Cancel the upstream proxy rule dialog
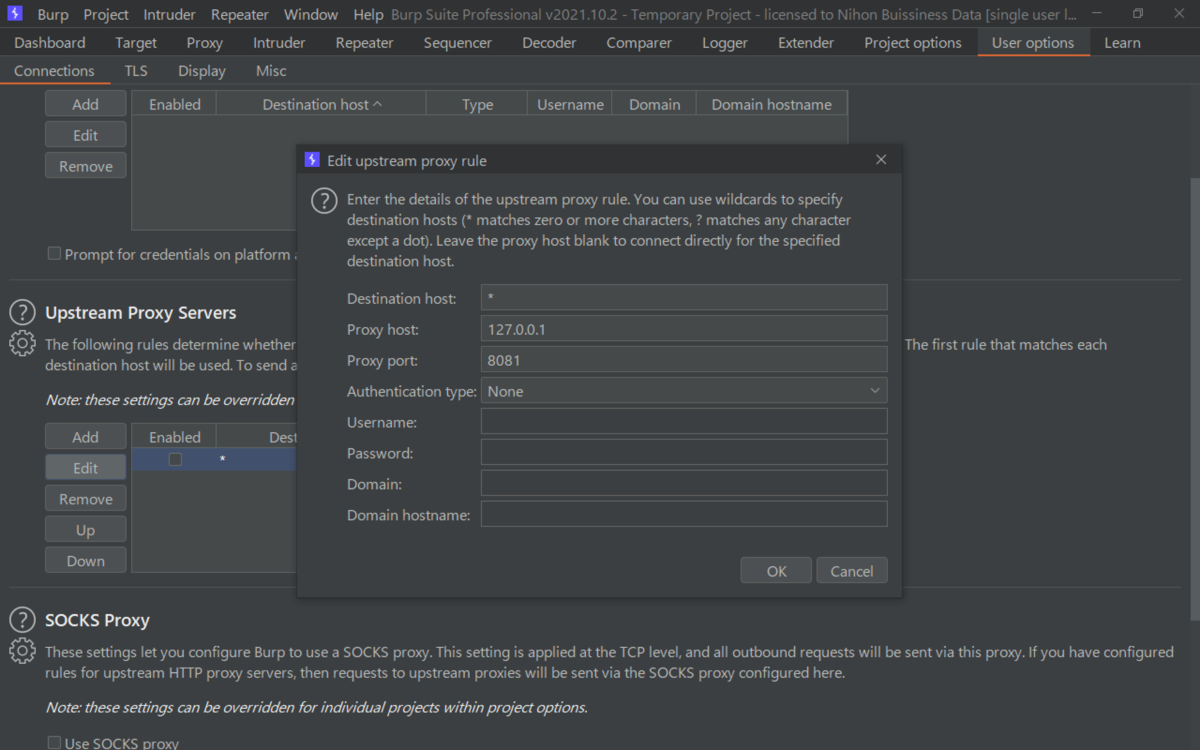 point(852,571)
